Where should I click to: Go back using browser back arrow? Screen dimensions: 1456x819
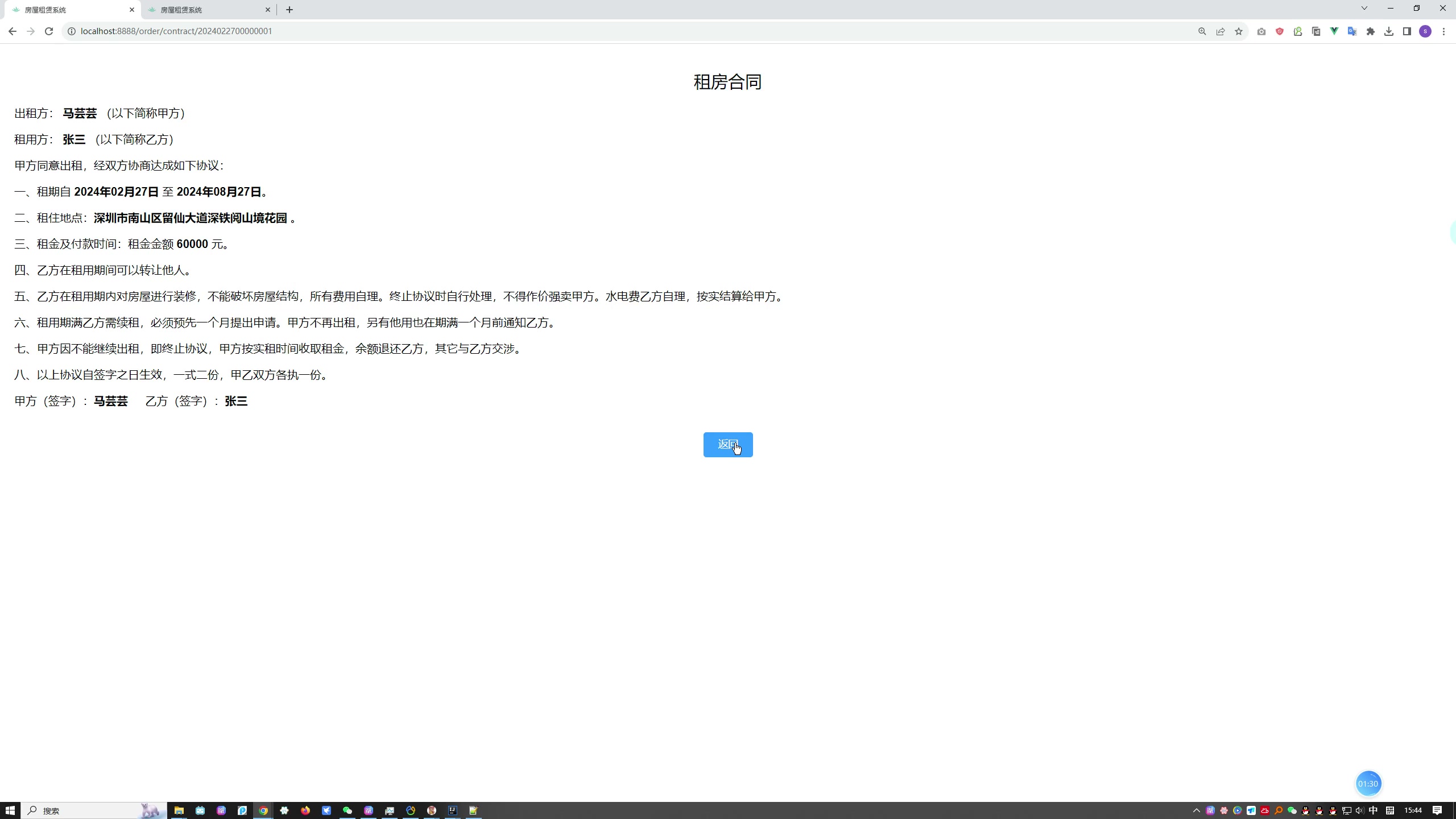(13, 31)
